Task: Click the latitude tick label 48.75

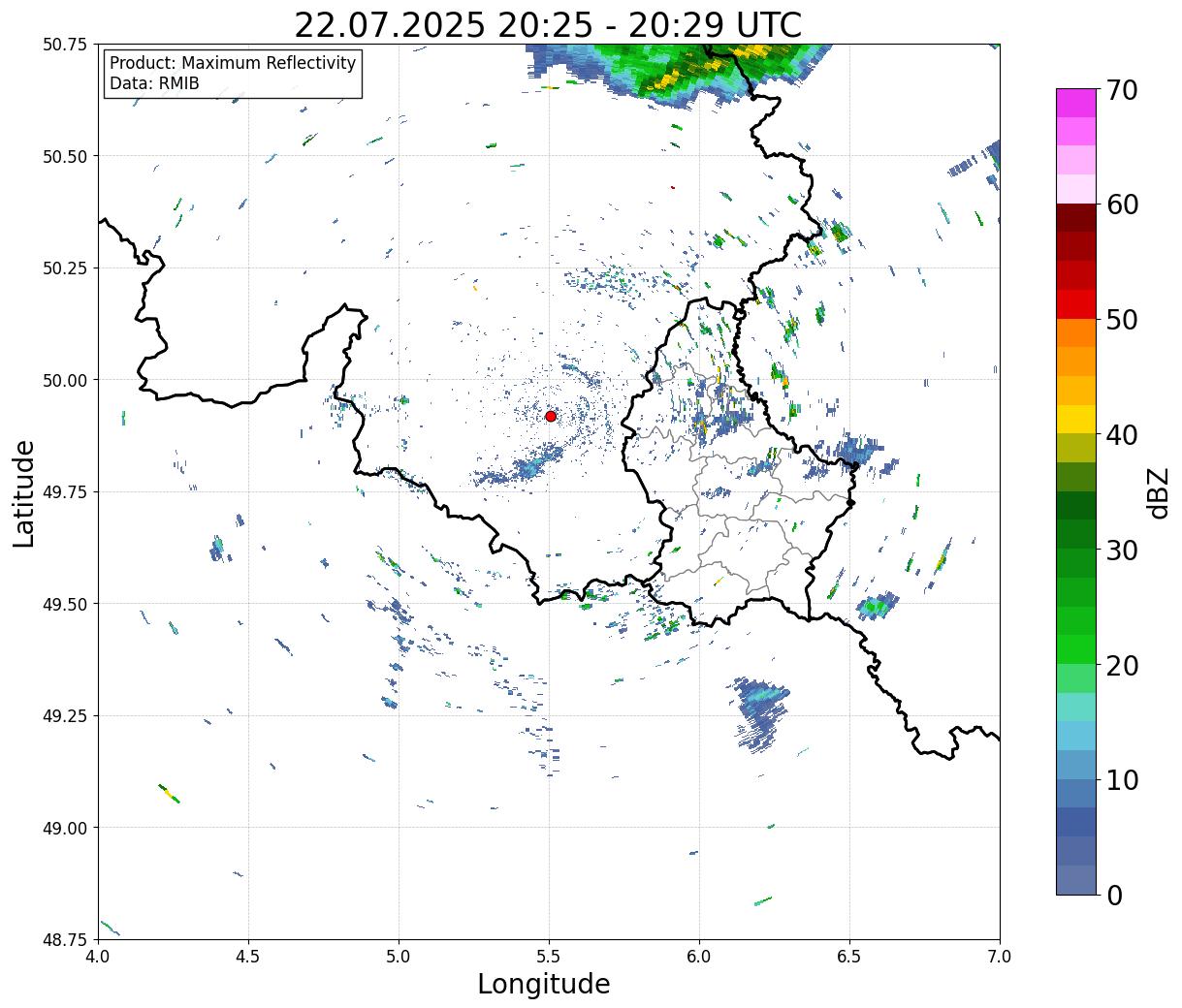Action: click(65, 939)
